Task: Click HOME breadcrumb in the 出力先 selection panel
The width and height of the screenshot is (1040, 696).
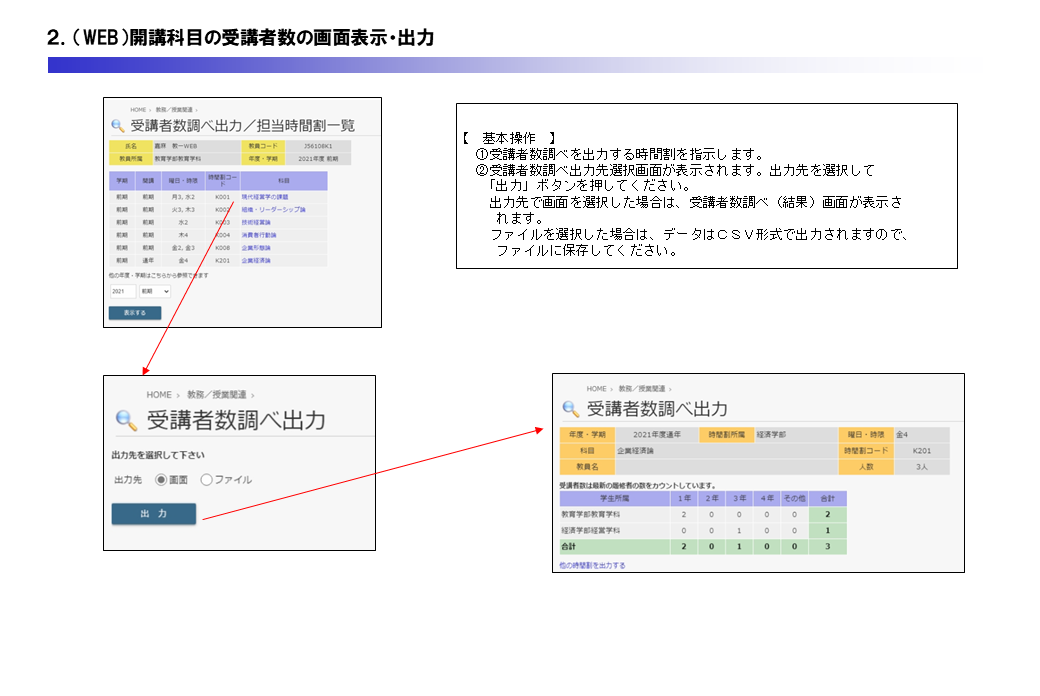Action: 159,394
